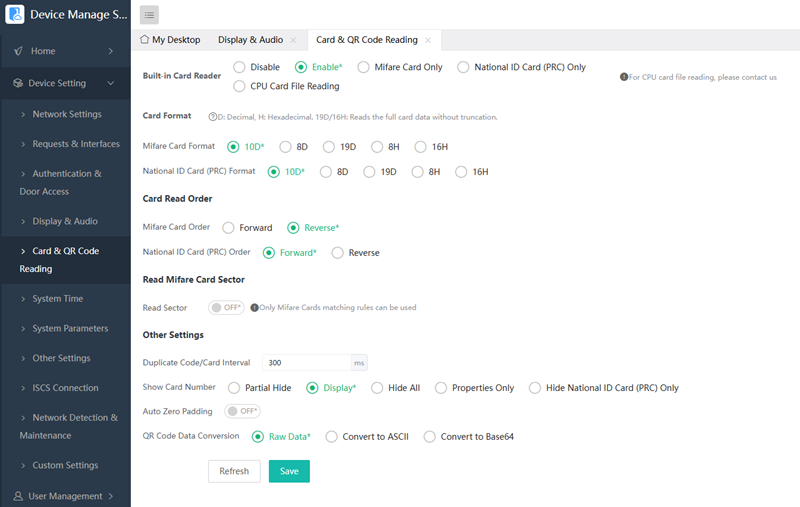This screenshot has height=507, width=800.
Task: Click the User Management person icon
Action: click(18, 496)
